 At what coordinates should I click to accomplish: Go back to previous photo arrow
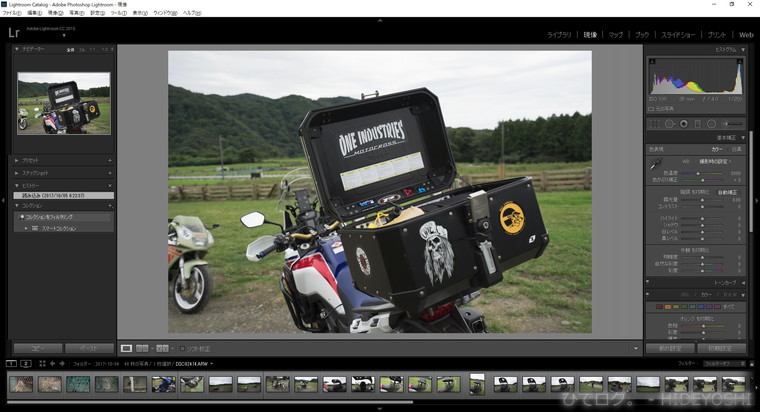(x=52, y=364)
